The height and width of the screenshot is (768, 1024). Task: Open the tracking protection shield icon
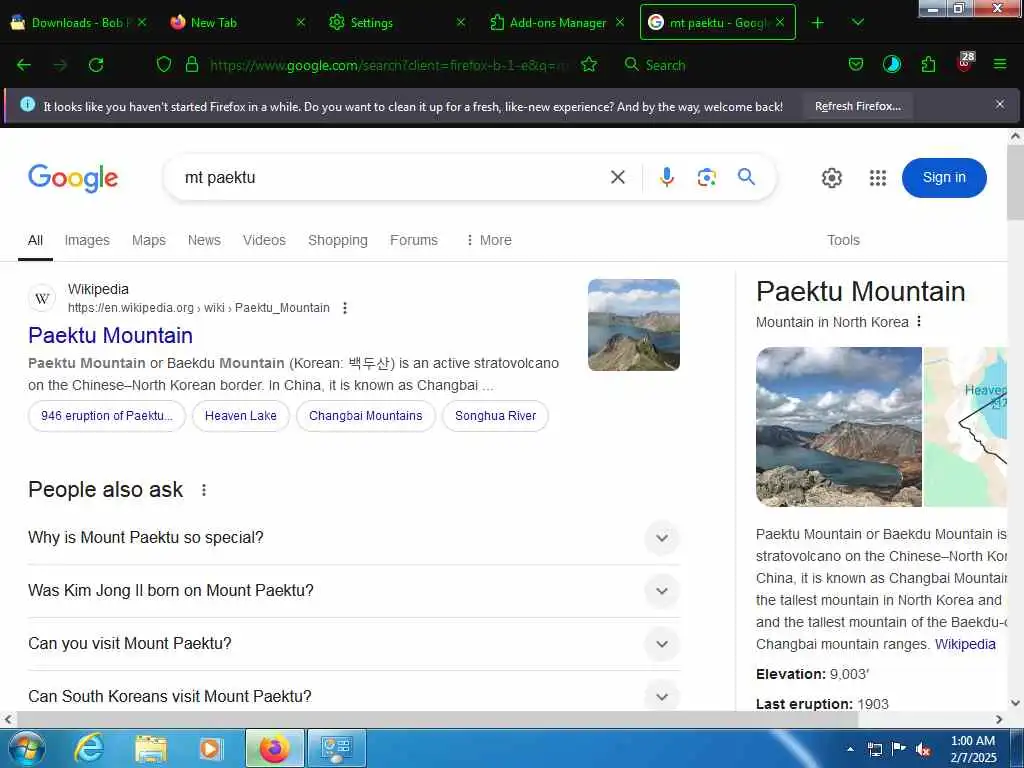164,65
